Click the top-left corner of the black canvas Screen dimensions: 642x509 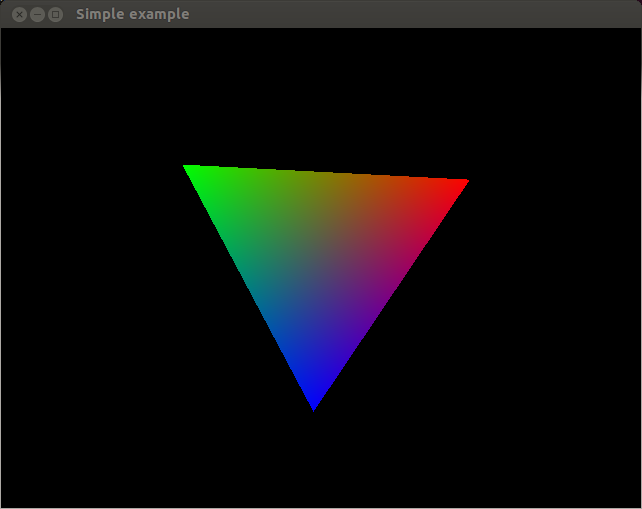click(x=3, y=31)
